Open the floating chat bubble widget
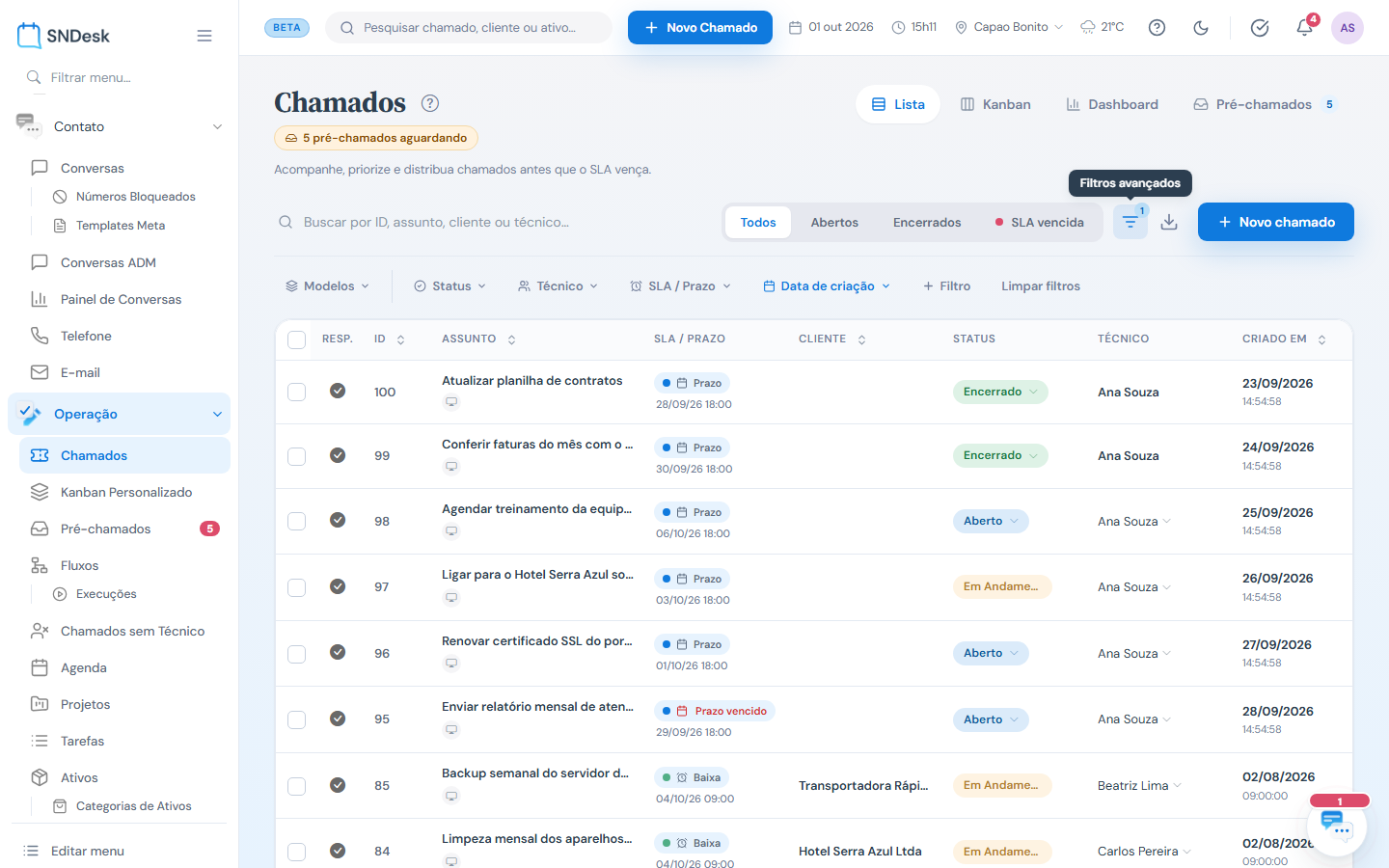1389x868 pixels. (x=1337, y=826)
